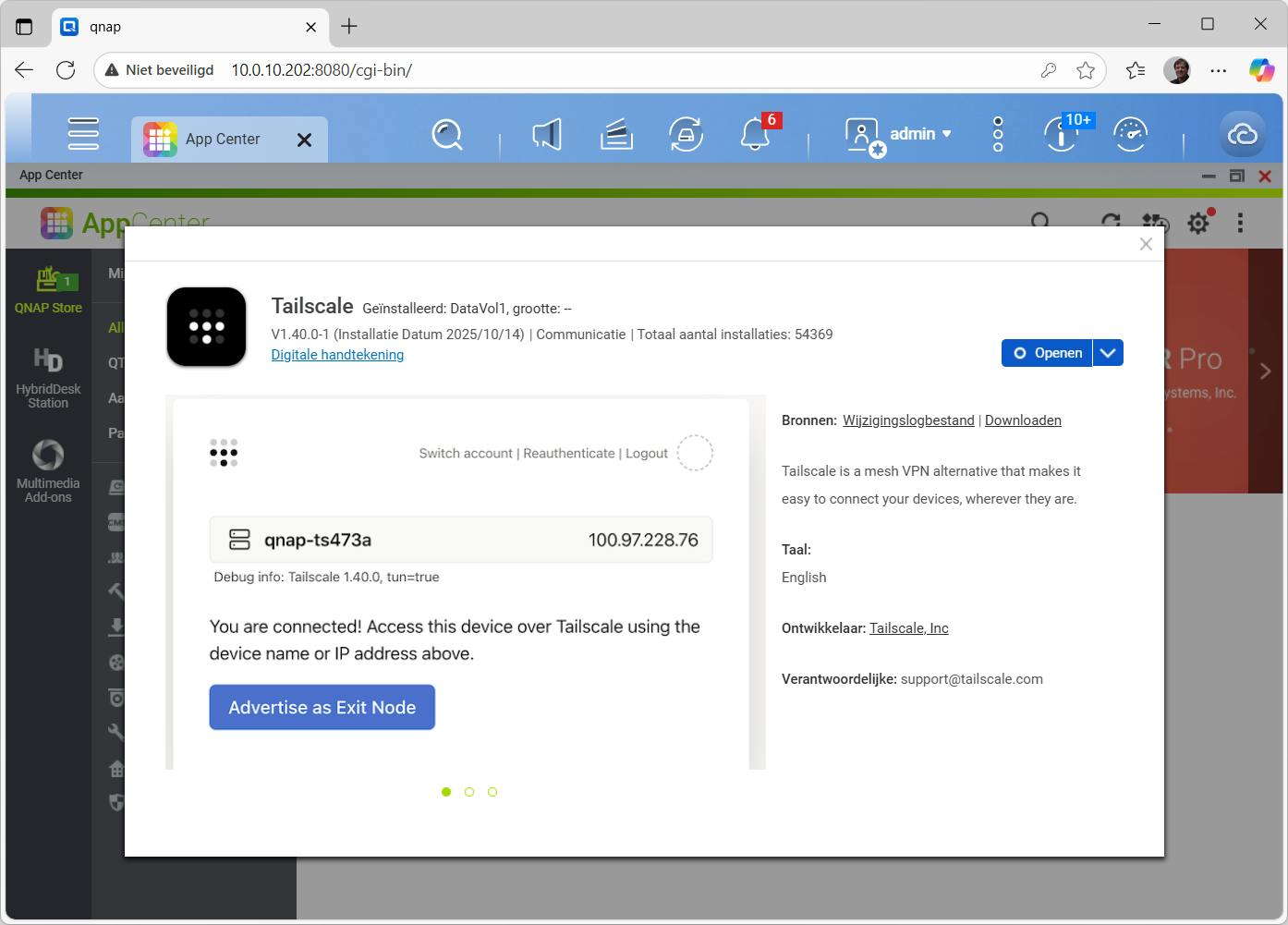This screenshot has width=1288, height=925.
Task: Click the Tailscale app icon
Action: (206, 326)
